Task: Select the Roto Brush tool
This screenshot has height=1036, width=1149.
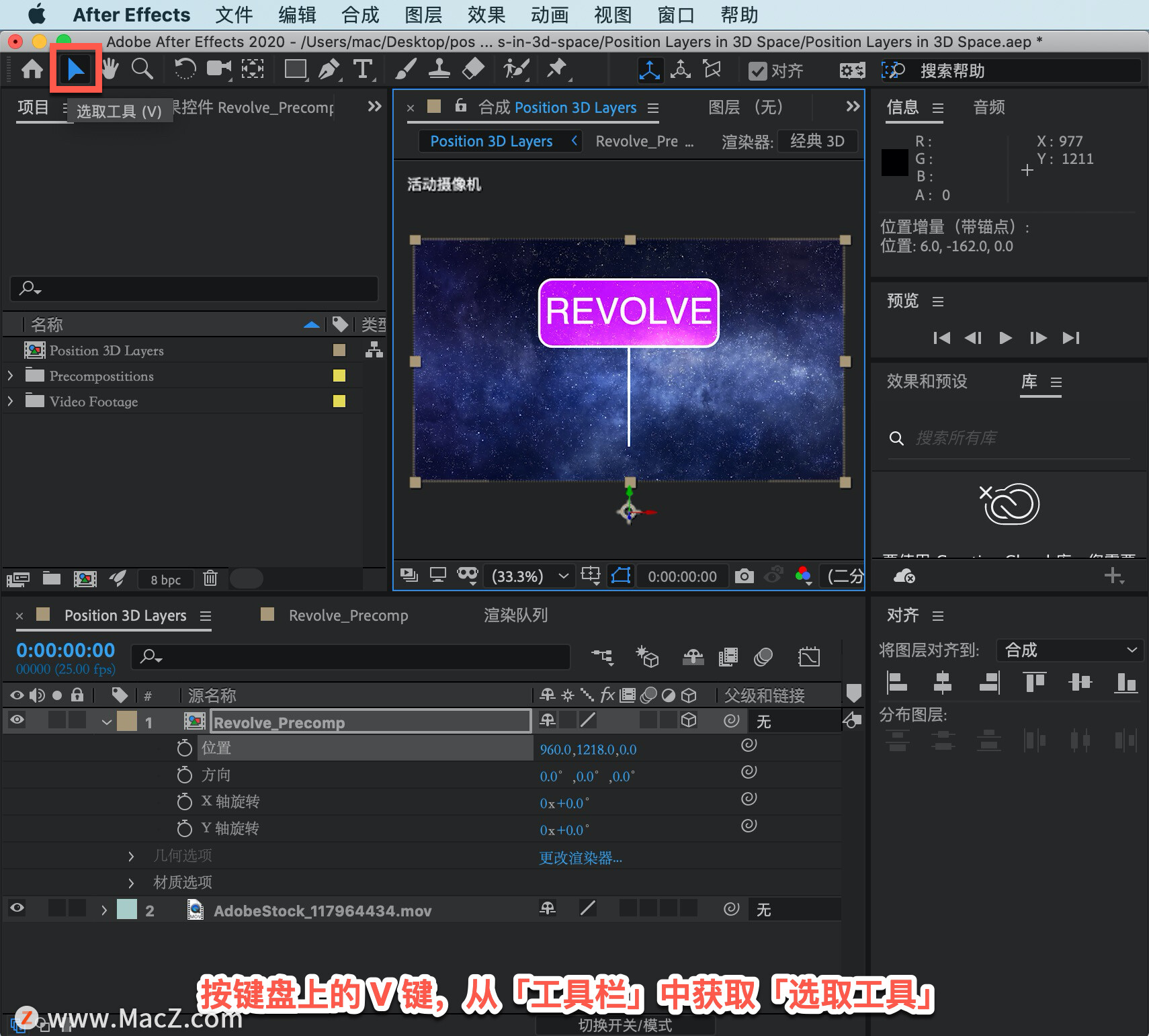Action: [x=516, y=69]
